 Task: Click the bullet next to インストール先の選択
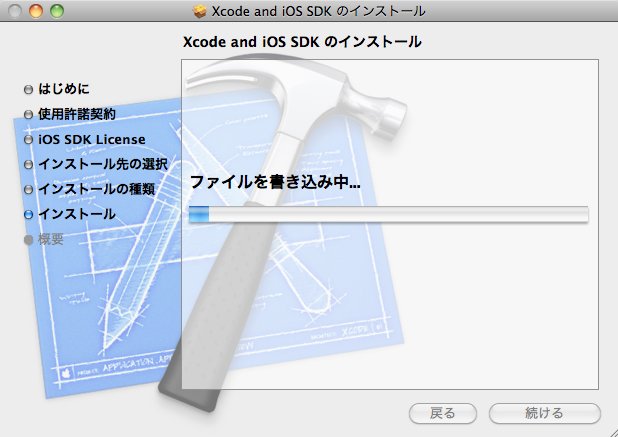tap(28, 165)
